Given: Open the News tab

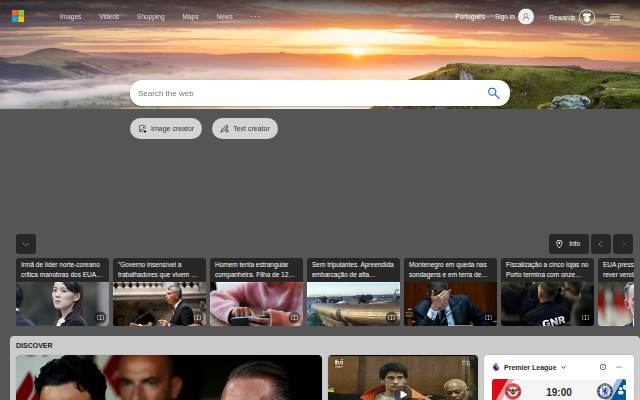Looking at the screenshot, I should tap(224, 17).
